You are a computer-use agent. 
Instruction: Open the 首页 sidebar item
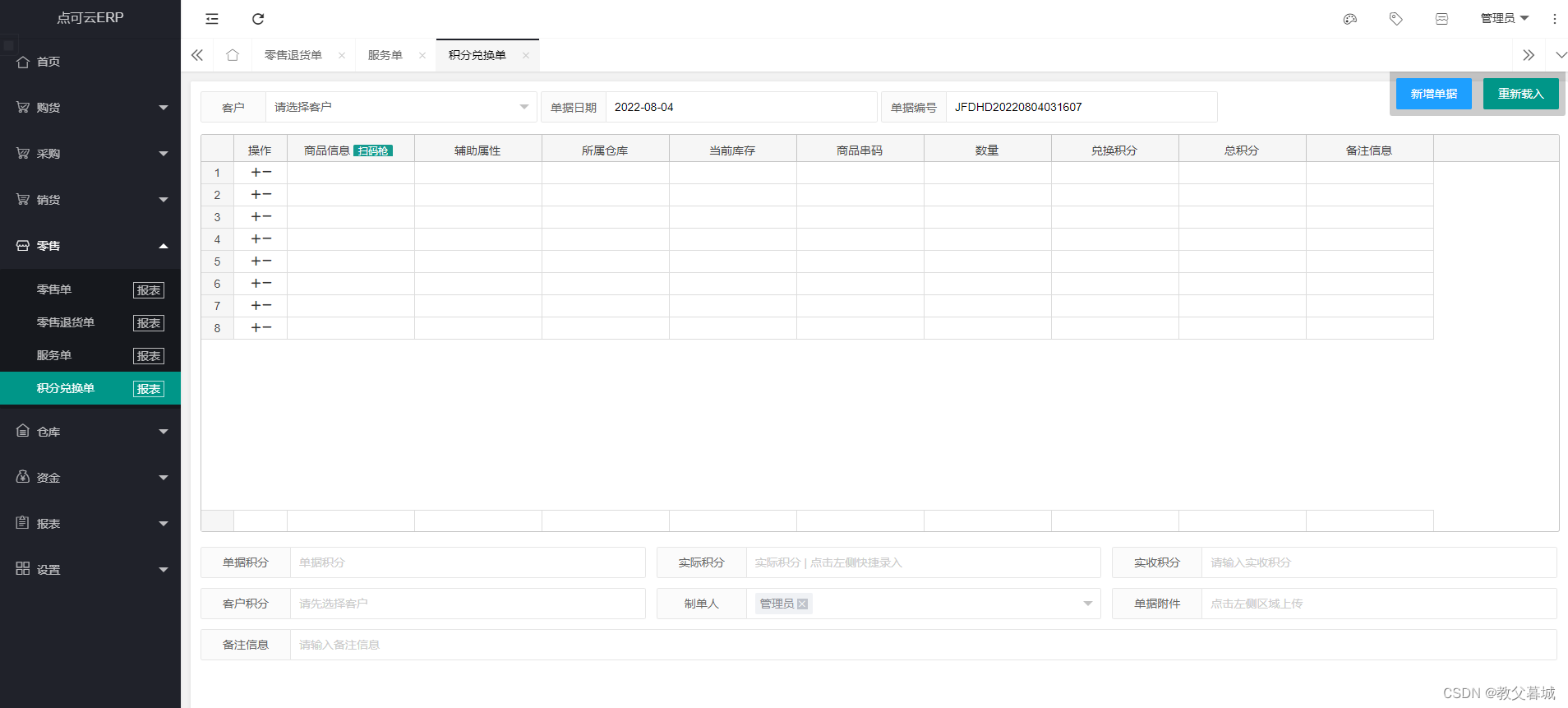(x=90, y=62)
